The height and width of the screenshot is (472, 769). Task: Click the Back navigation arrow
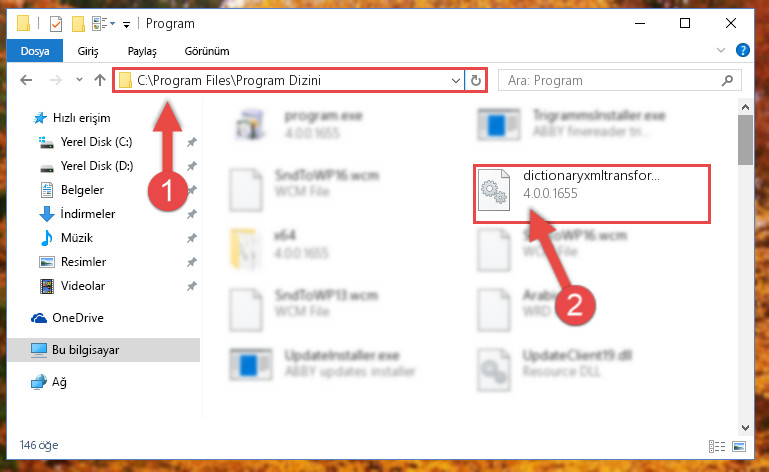[x=26, y=80]
